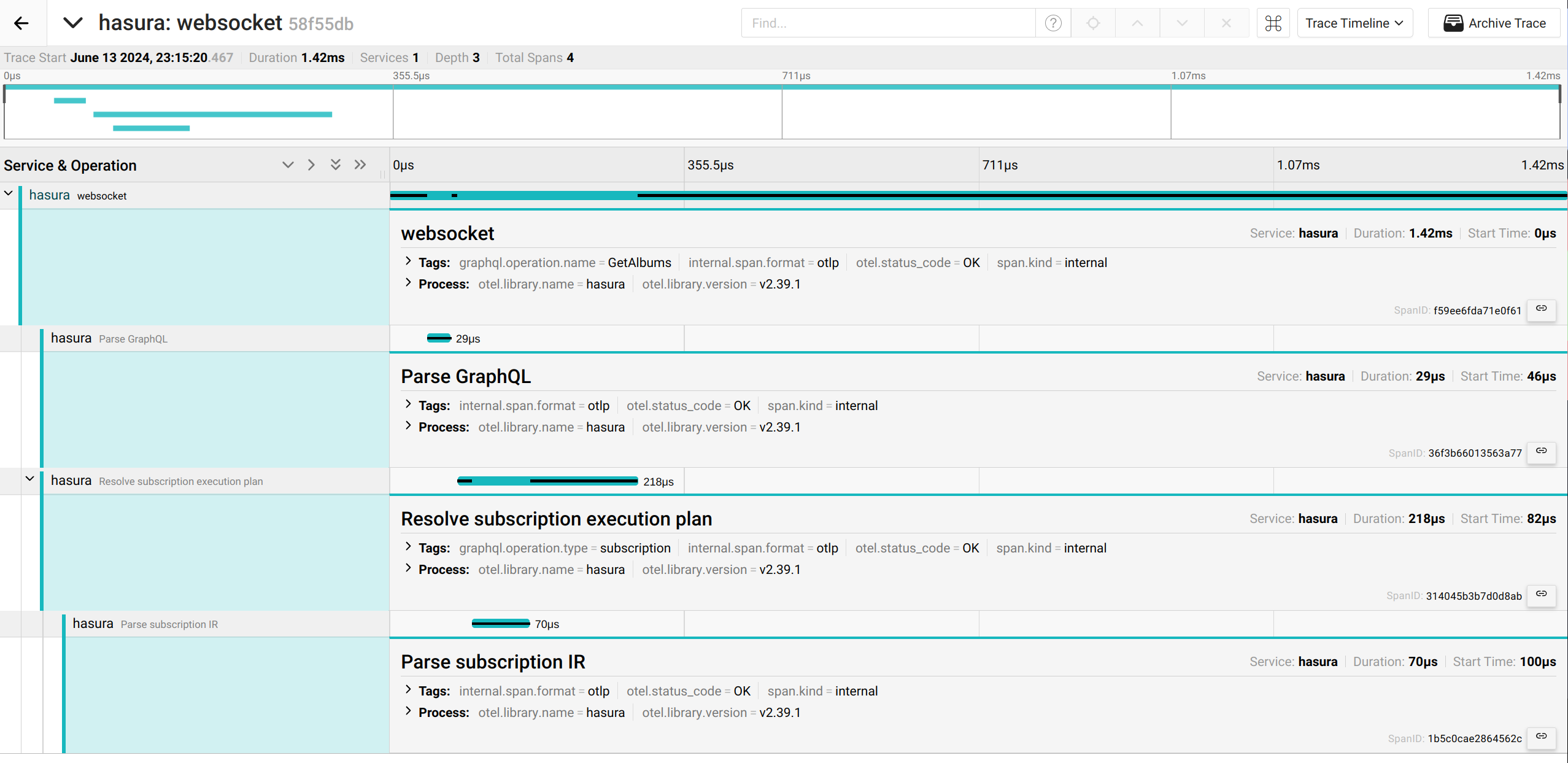Collapse all spans with double right-chevron icon
The width and height of the screenshot is (1568, 763).
pos(360,165)
